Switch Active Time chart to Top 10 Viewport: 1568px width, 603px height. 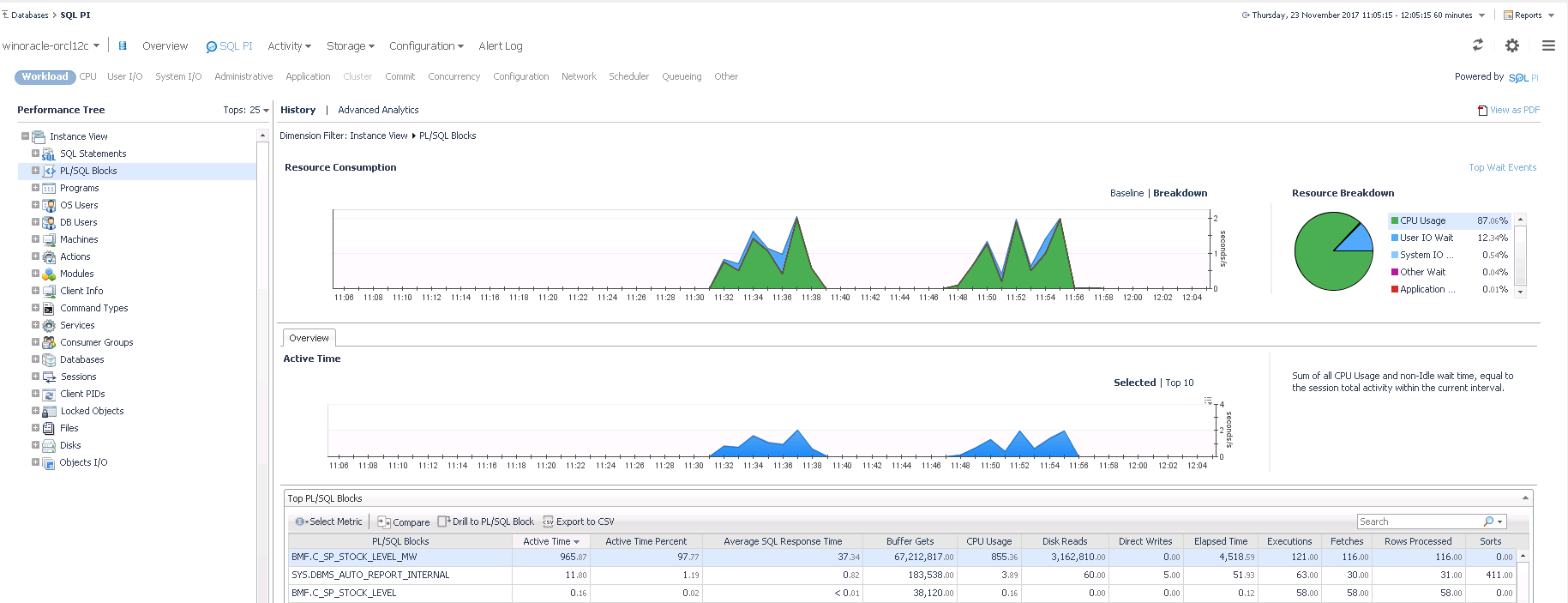[1180, 383]
